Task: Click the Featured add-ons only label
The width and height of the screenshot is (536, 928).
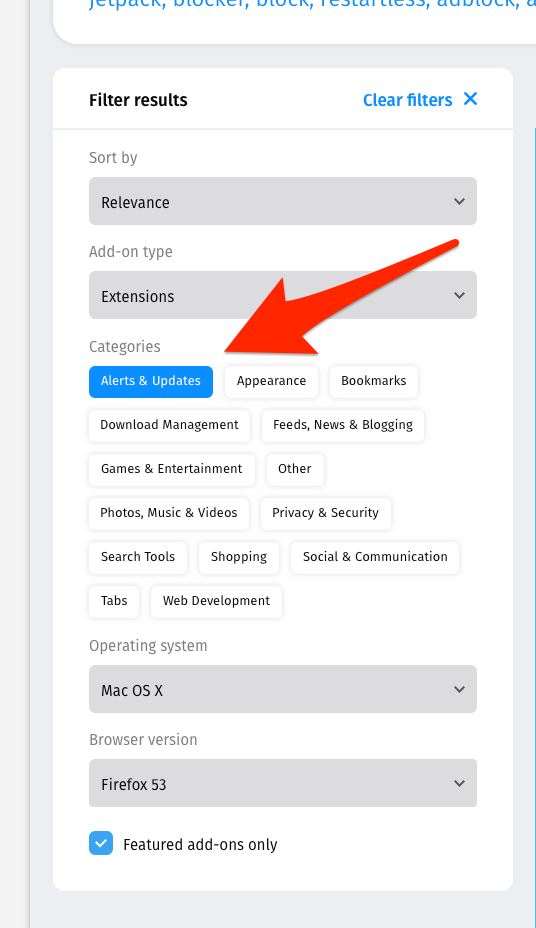Action: click(200, 845)
